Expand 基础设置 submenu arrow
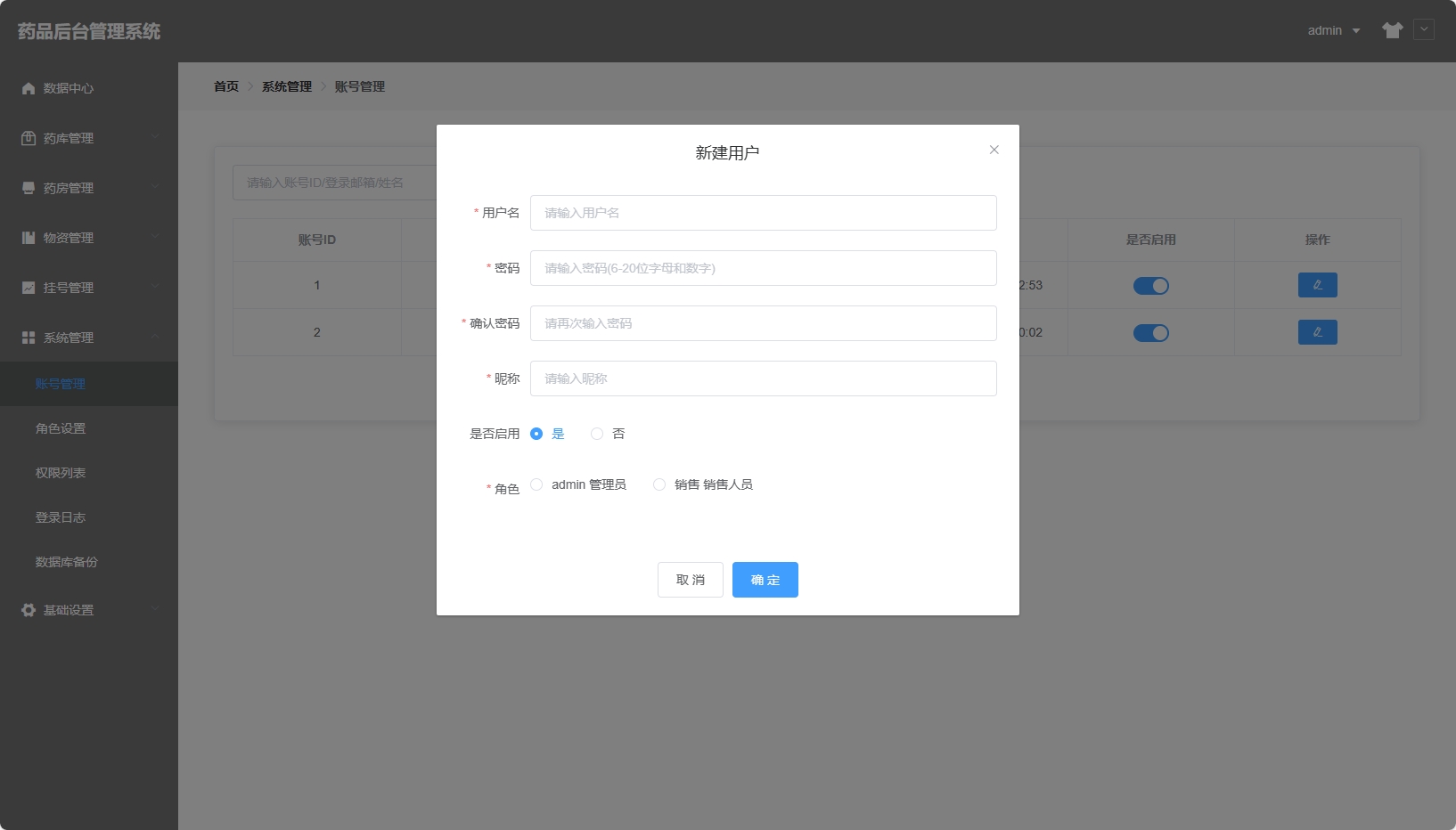This screenshot has width=1456, height=830. (x=156, y=608)
